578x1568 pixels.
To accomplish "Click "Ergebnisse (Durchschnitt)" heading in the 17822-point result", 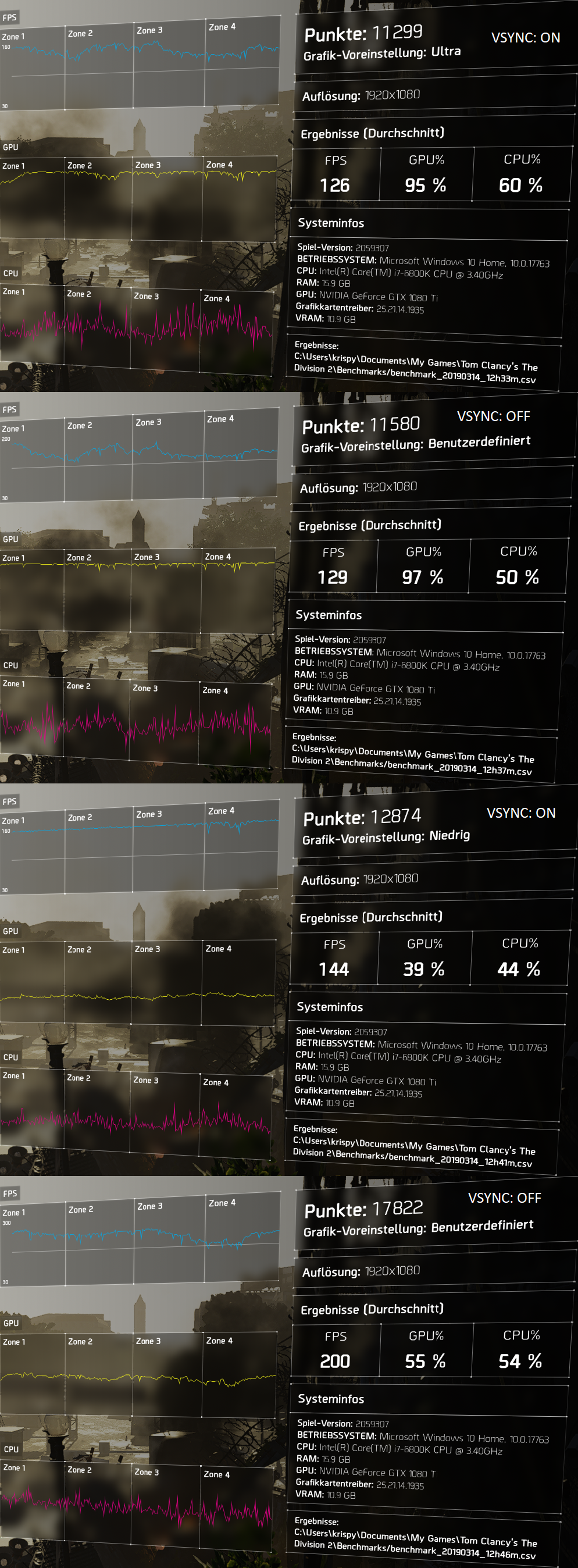I will [372, 1309].
